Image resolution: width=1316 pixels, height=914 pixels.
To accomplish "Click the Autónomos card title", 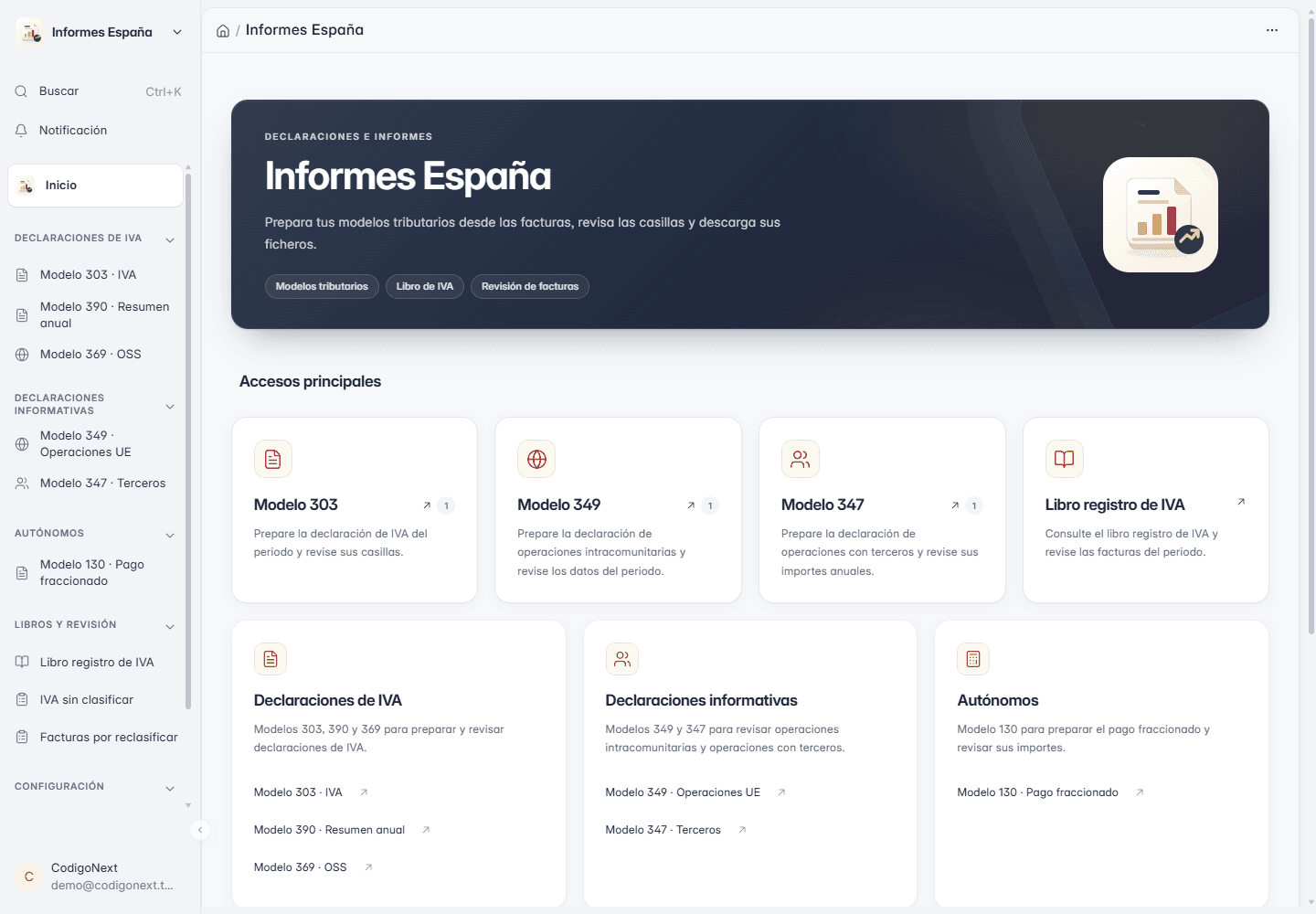I will [x=998, y=700].
